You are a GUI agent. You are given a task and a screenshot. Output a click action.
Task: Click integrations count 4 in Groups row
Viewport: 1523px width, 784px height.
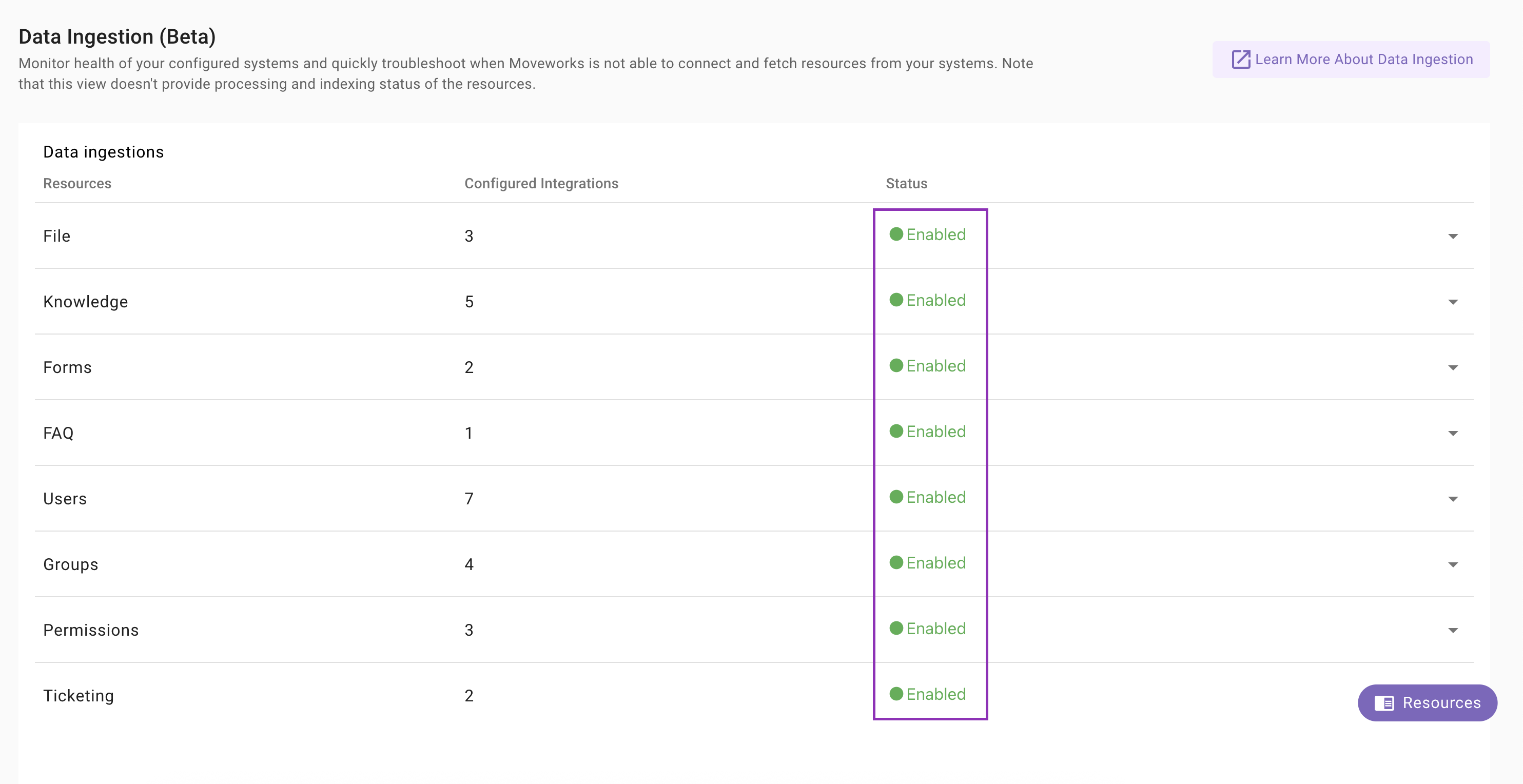pyautogui.click(x=469, y=564)
